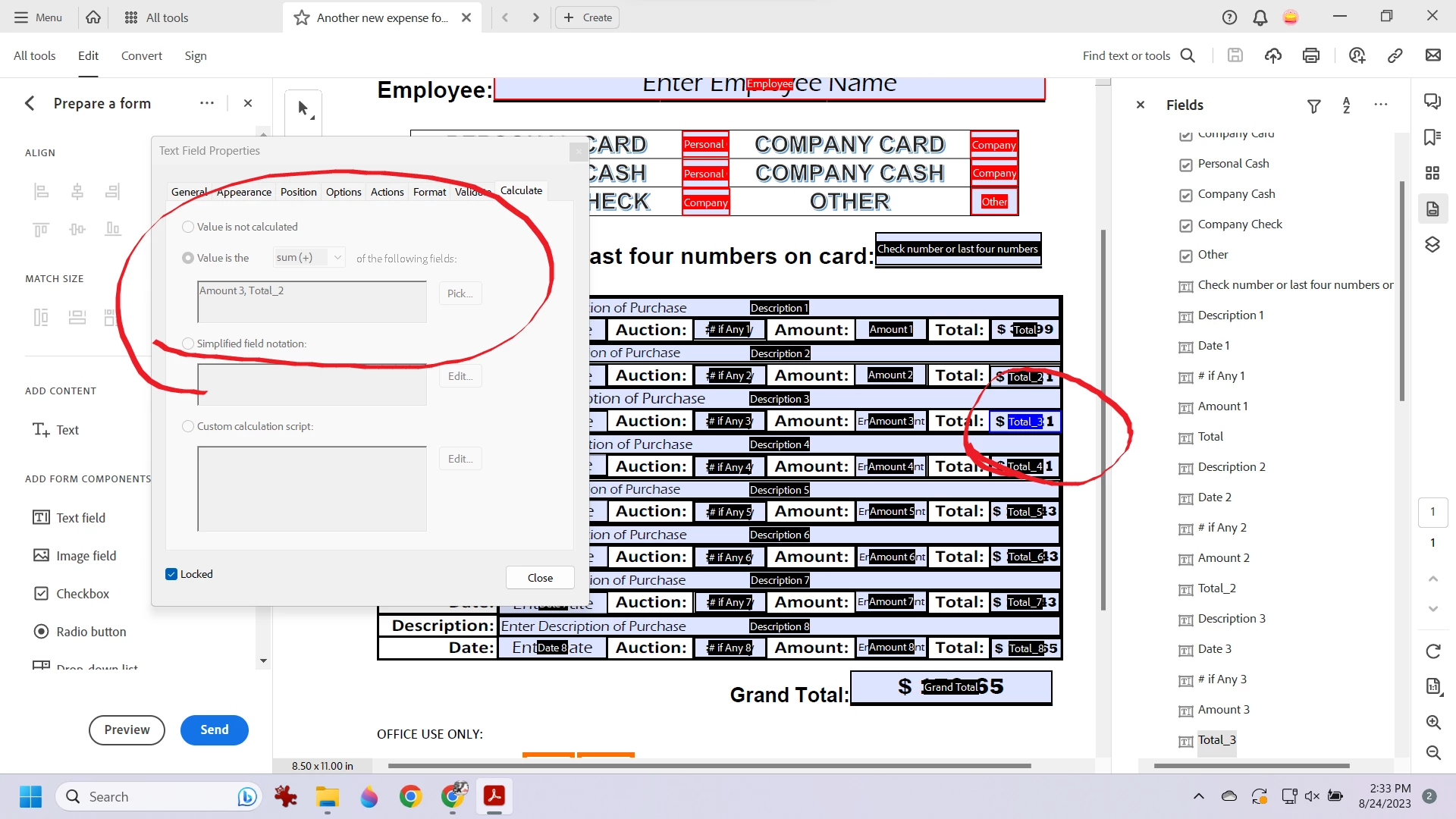1456x819 pixels.
Task: Click the print icon in toolbar
Action: [1311, 55]
